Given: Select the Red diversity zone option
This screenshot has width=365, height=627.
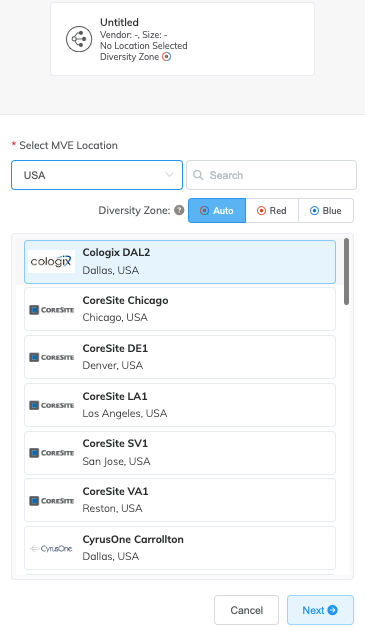Looking at the screenshot, I should coord(272,210).
